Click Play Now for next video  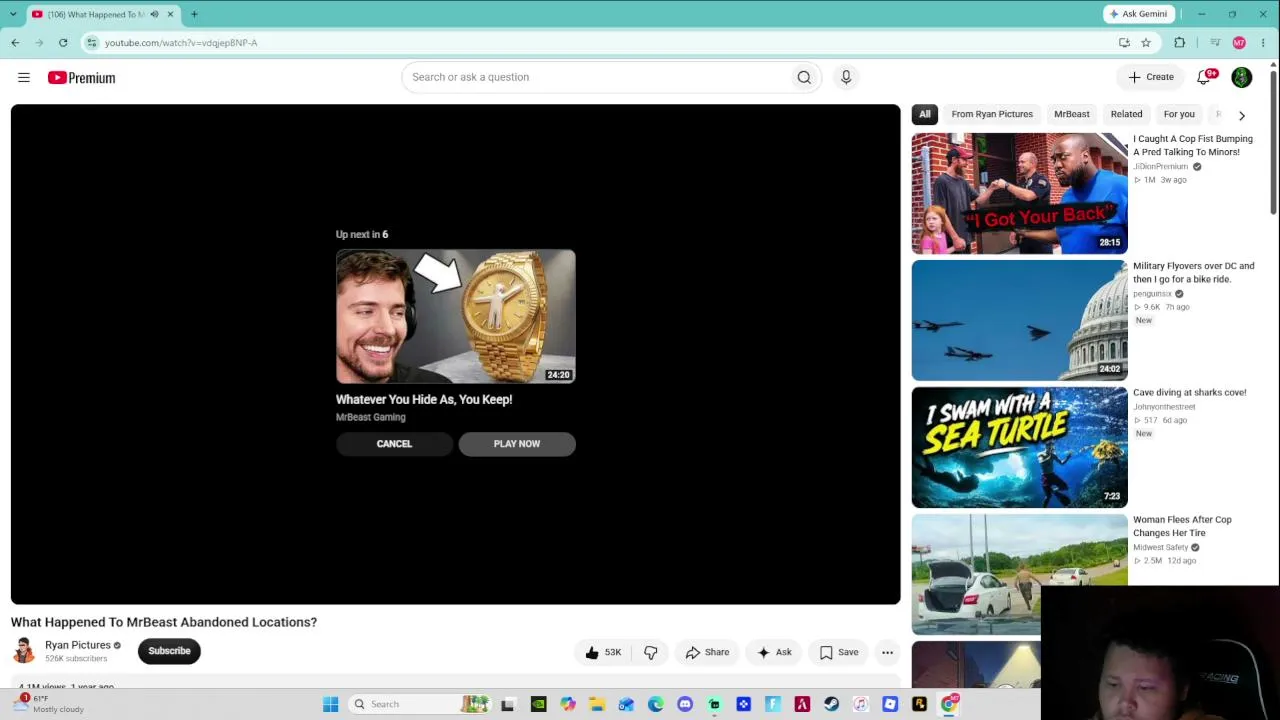pos(517,444)
